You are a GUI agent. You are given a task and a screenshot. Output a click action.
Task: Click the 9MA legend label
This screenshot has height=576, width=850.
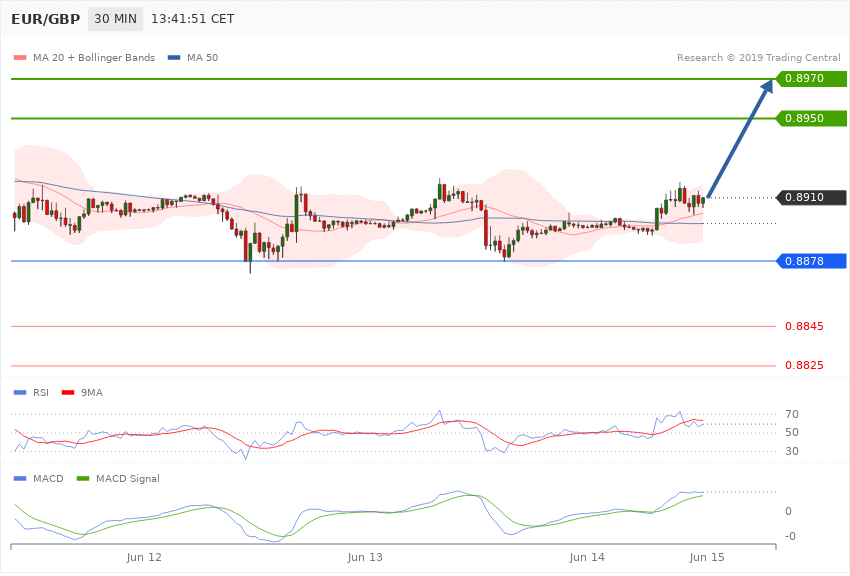pyautogui.click(x=92, y=392)
